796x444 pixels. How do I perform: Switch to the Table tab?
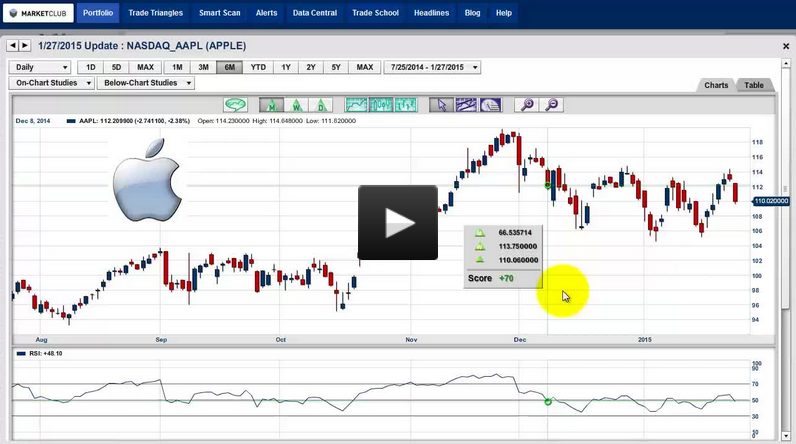753,85
